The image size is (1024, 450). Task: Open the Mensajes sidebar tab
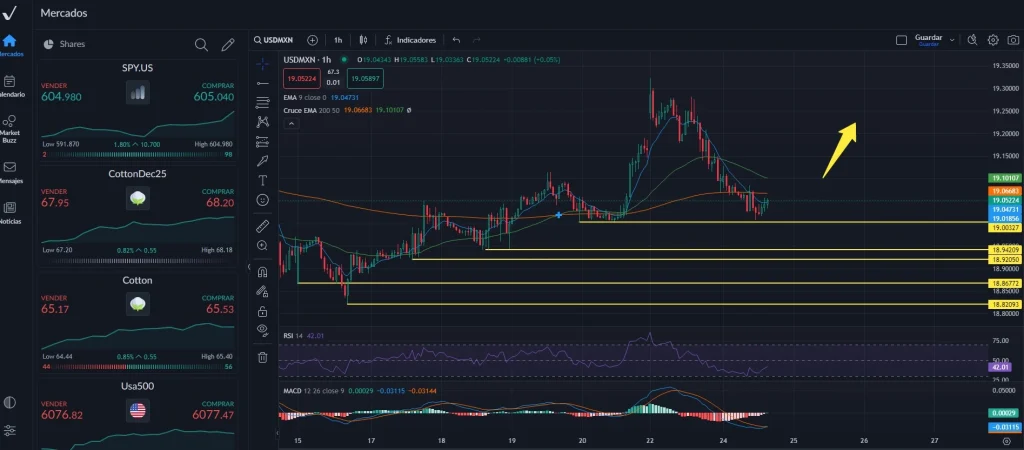[x=10, y=172]
